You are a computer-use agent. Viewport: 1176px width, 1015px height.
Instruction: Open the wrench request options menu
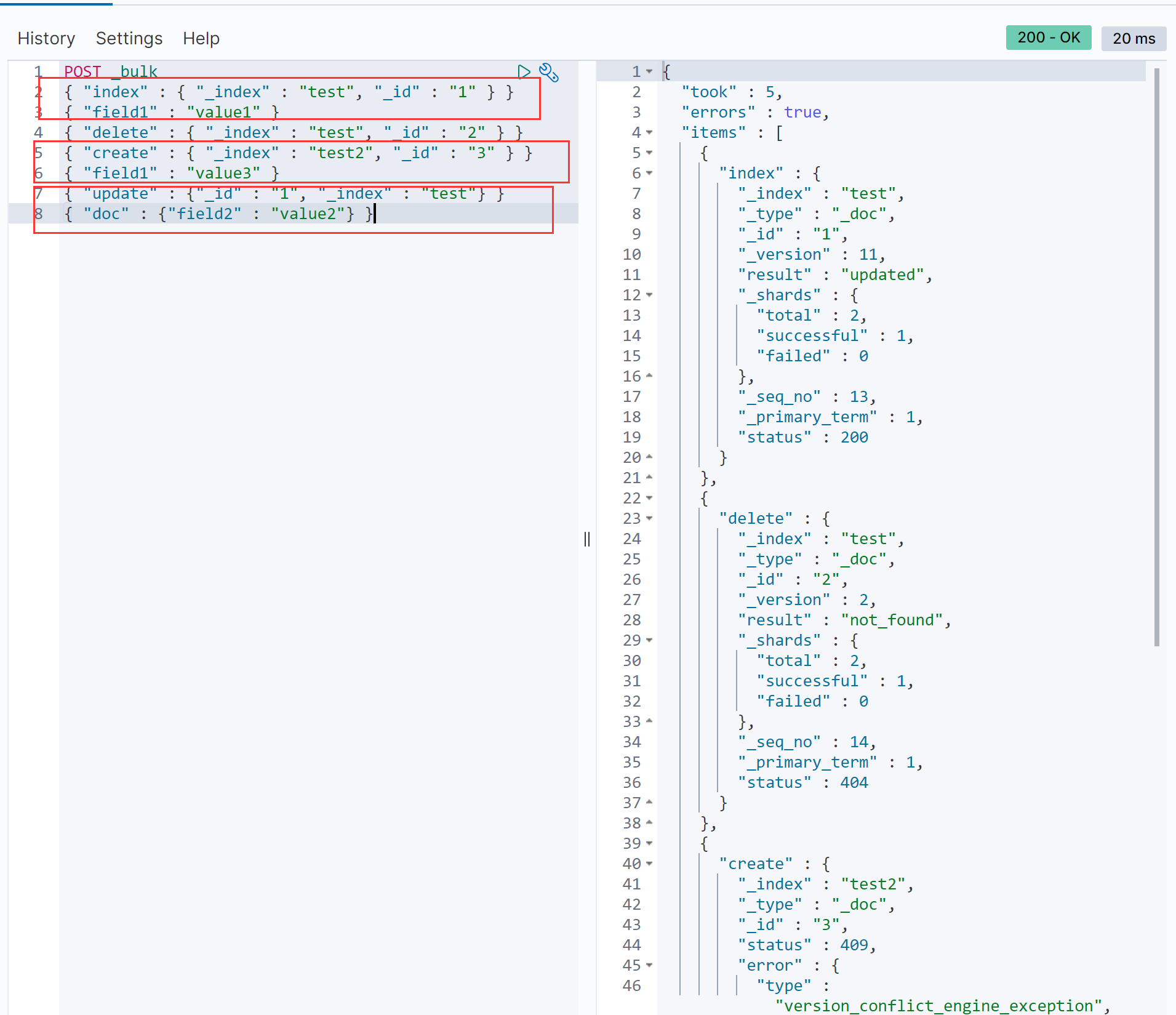[x=548, y=72]
